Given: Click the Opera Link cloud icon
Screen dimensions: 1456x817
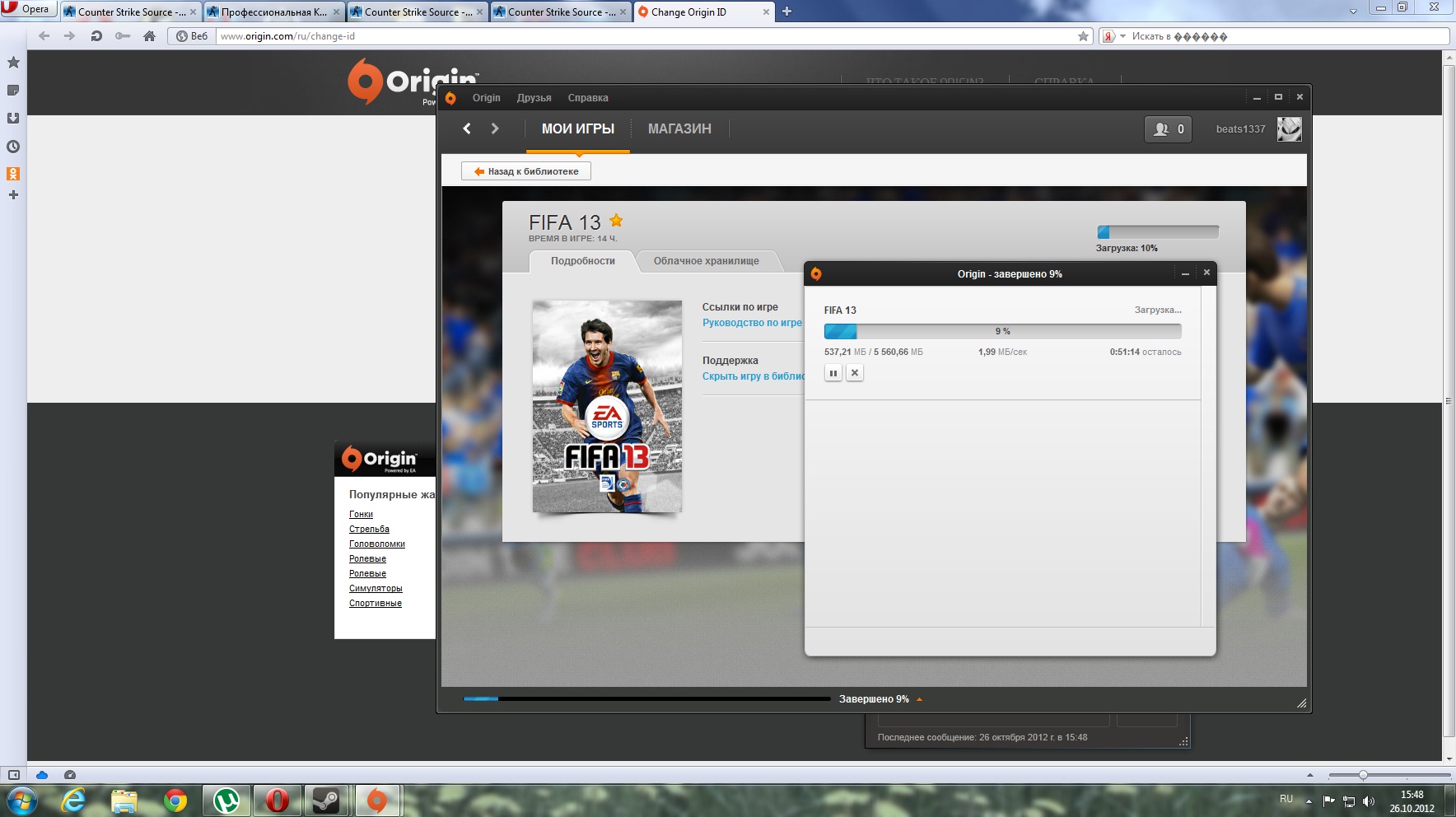Looking at the screenshot, I should 42,775.
